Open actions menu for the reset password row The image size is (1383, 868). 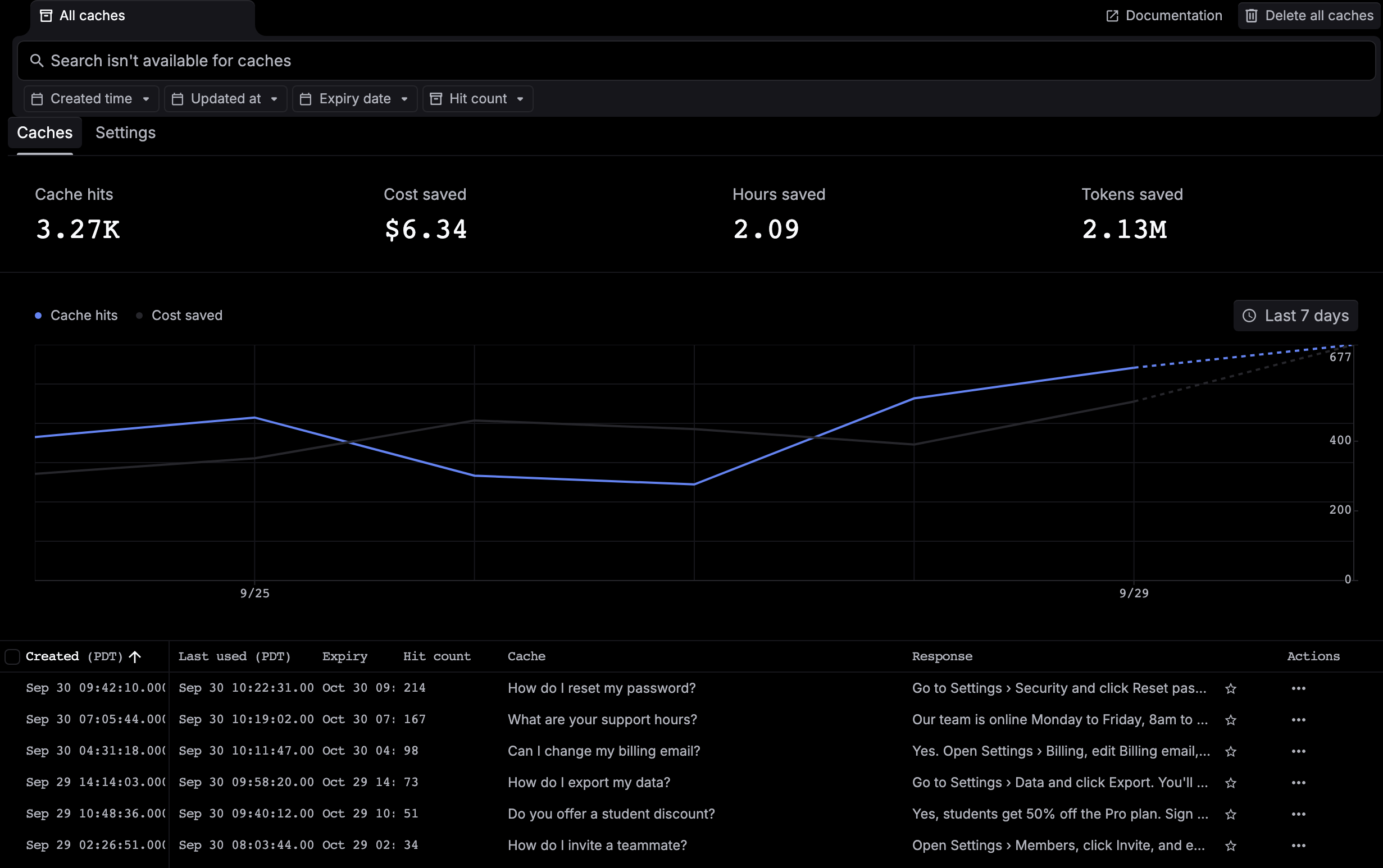tap(1299, 688)
